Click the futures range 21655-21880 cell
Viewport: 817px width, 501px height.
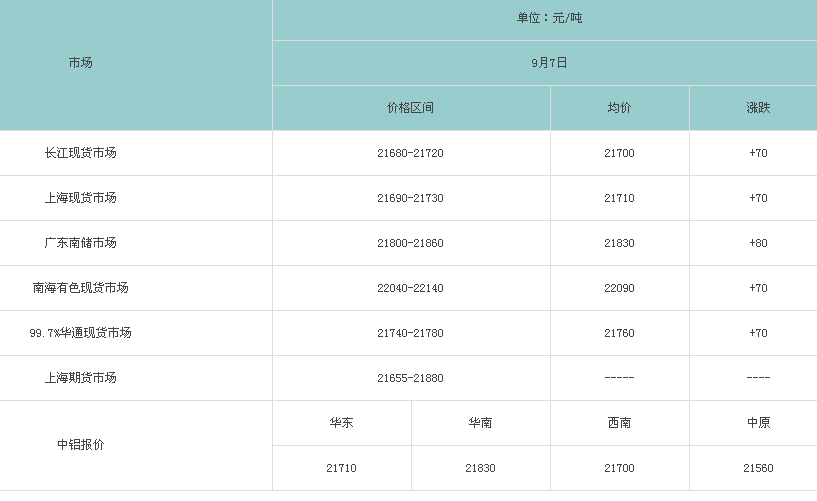(410, 378)
